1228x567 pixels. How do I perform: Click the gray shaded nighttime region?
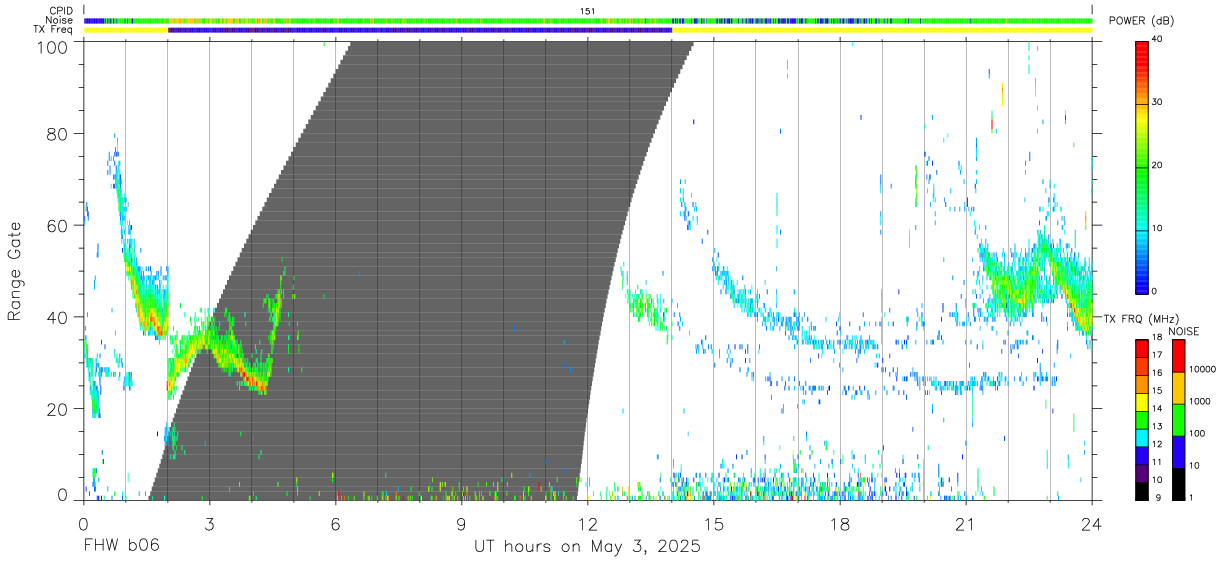(x=420, y=270)
